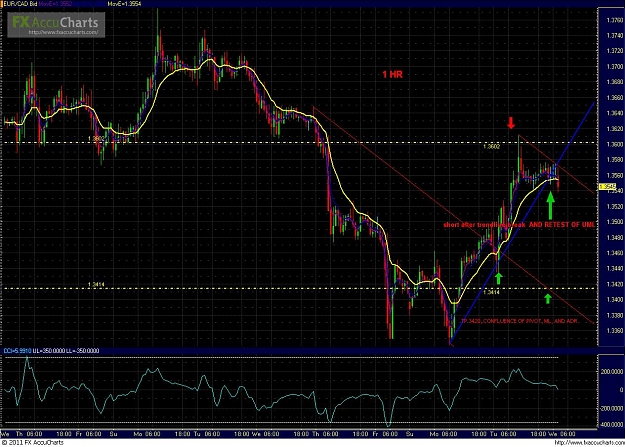The height and width of the screenshot is (447, 625).
Task: Click the LL=-350.0000 lower limit label
Action: 83,351
